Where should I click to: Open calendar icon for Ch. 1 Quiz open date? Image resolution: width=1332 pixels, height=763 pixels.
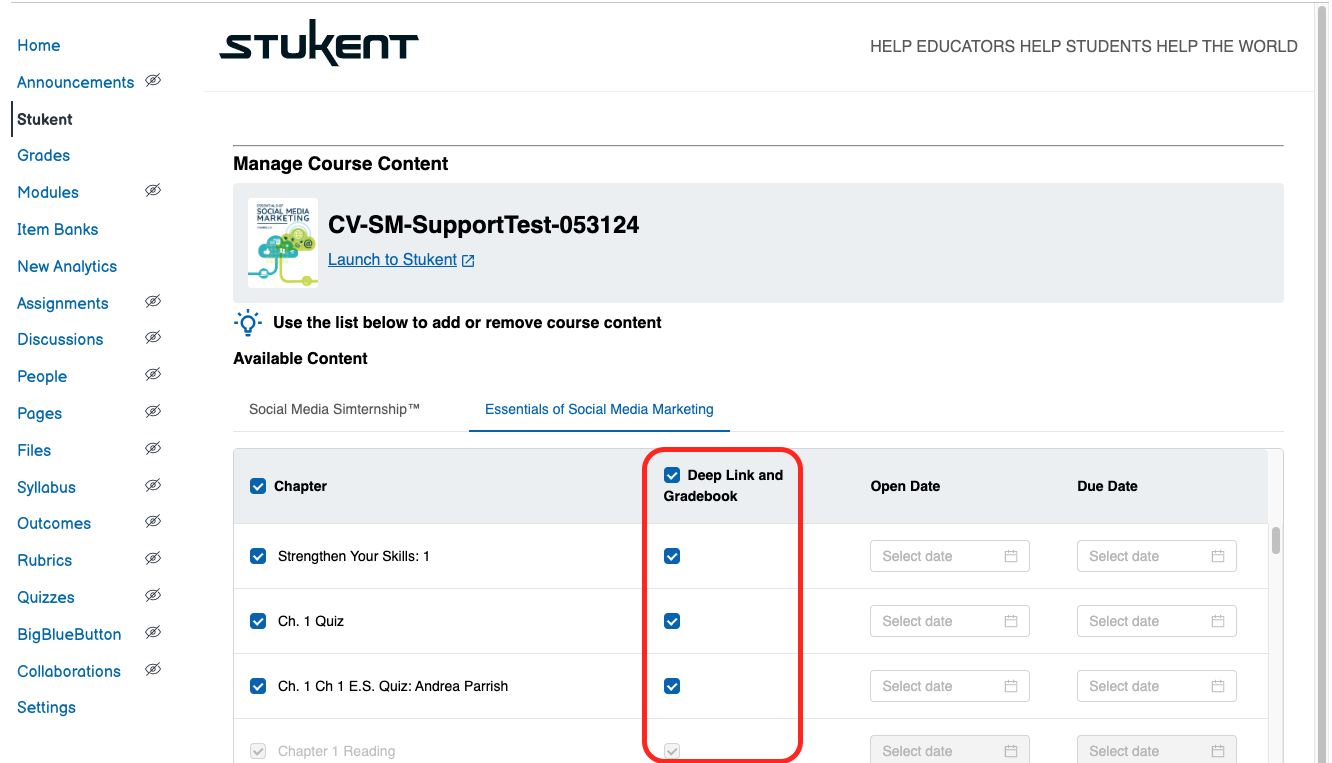click(x=1011, y=621)
